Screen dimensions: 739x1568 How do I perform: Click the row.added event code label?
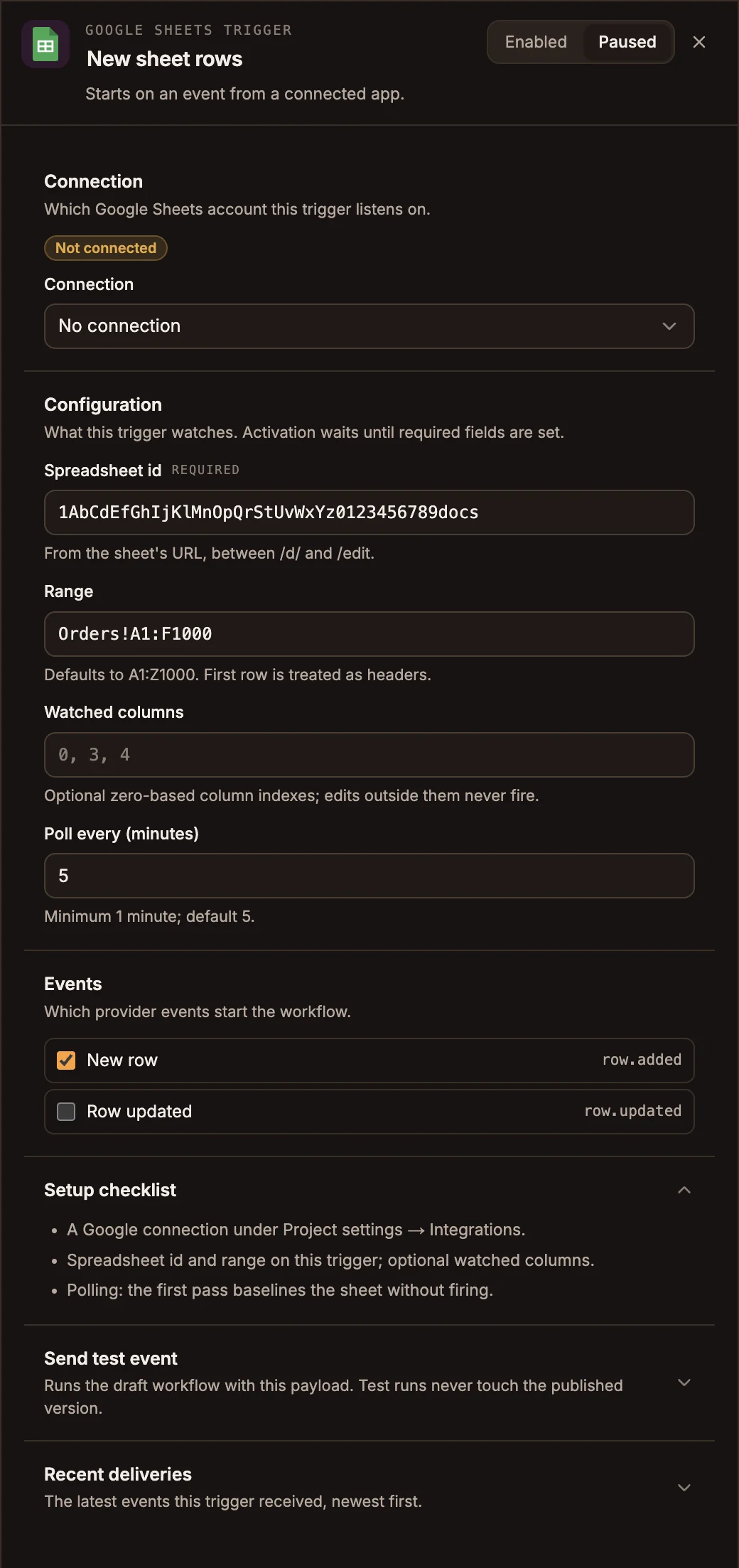pos(642,1060)
